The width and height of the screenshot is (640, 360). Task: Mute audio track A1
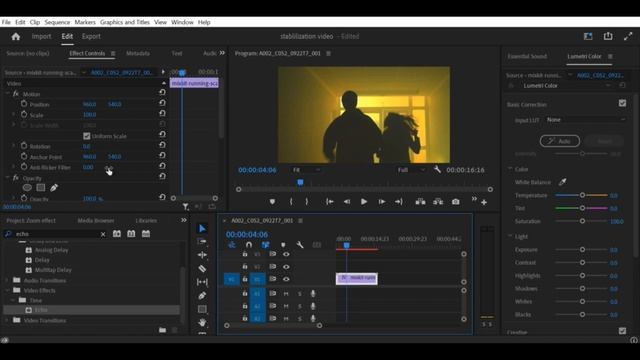(x=286, y=293)
